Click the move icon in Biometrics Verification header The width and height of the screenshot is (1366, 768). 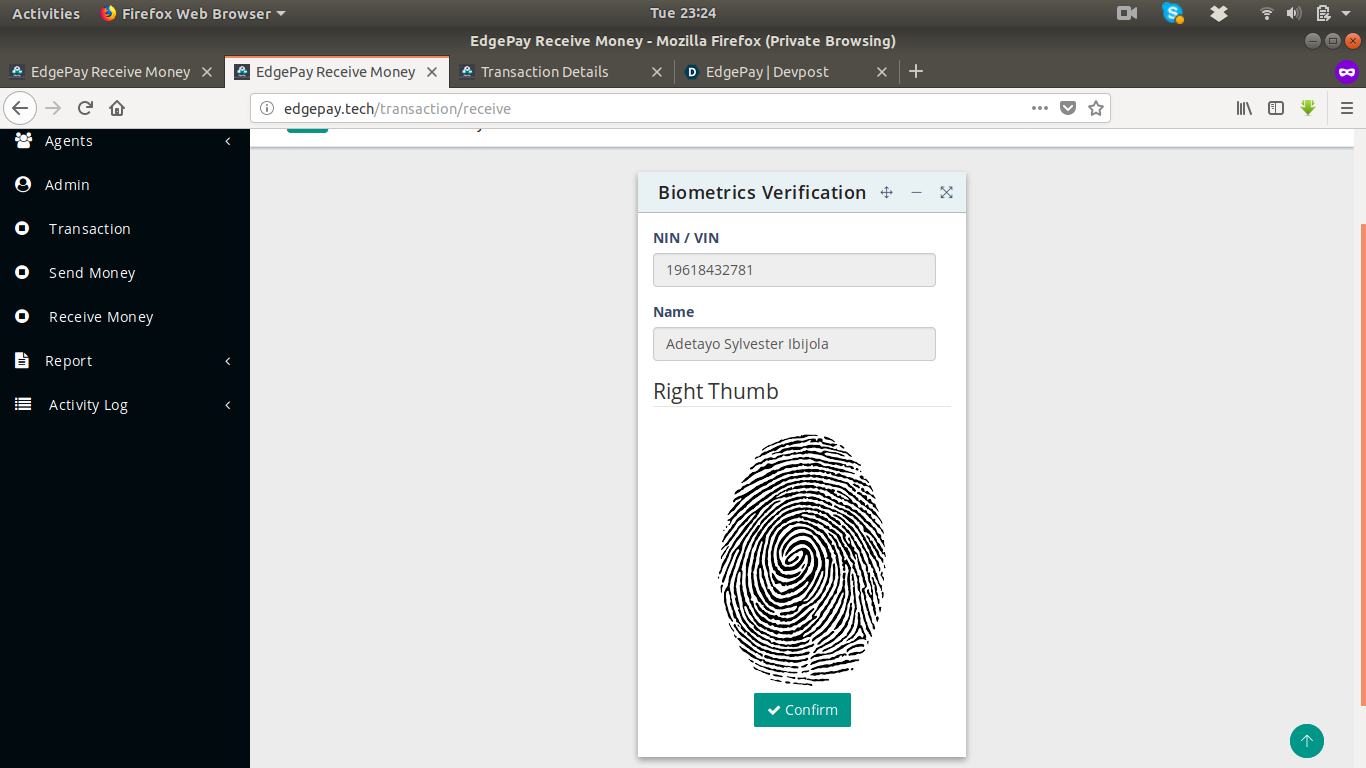(x=886, y=192)
